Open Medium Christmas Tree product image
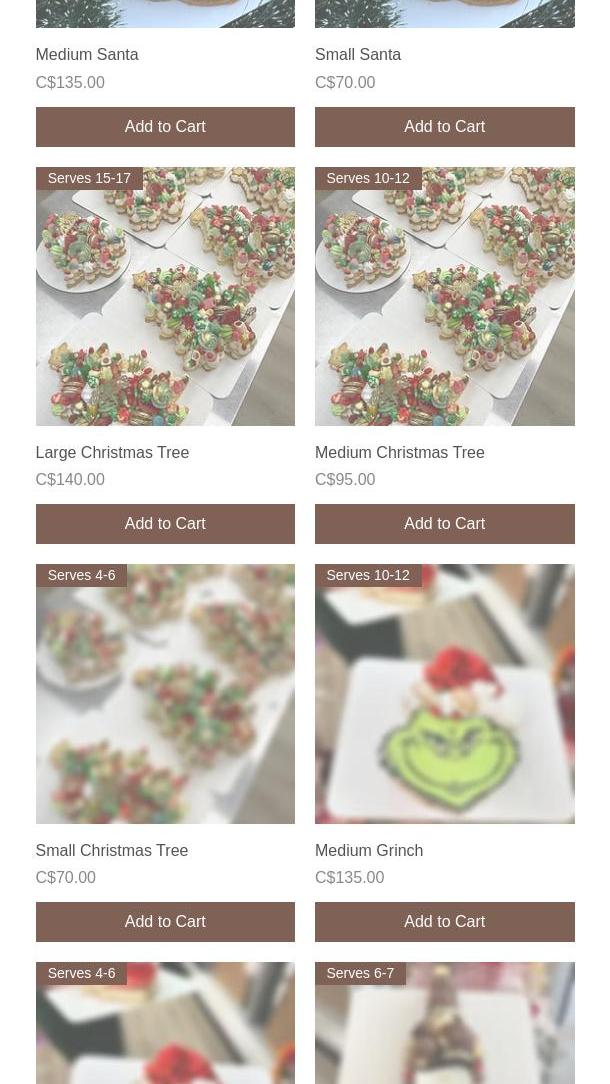 [445, 297]
